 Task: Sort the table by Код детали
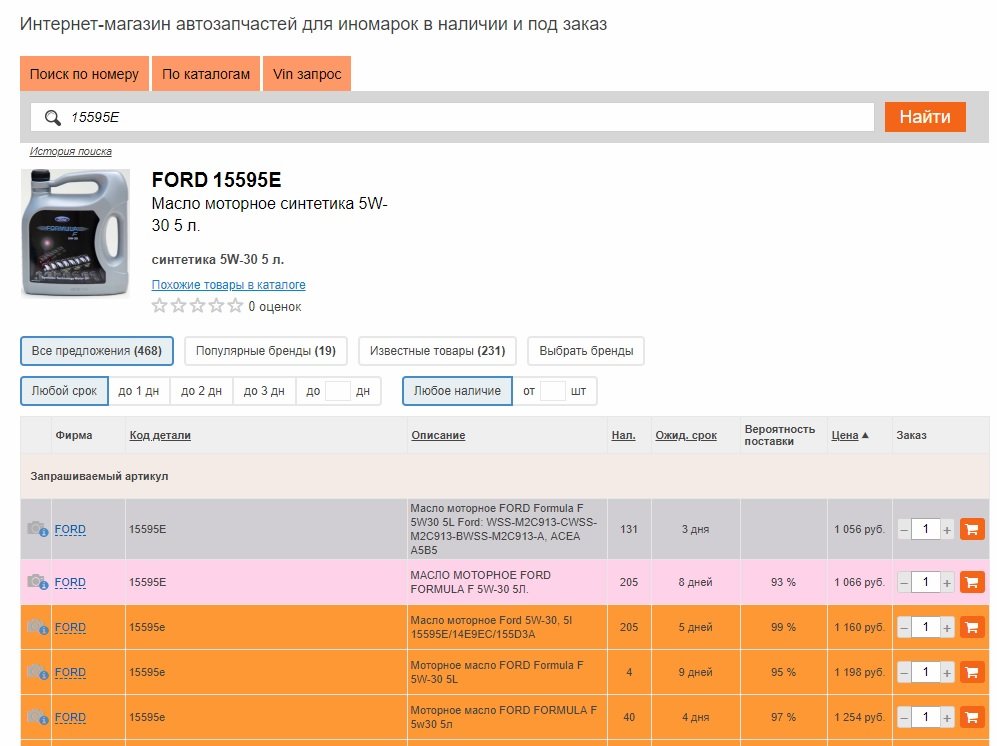tap(160, 436)
